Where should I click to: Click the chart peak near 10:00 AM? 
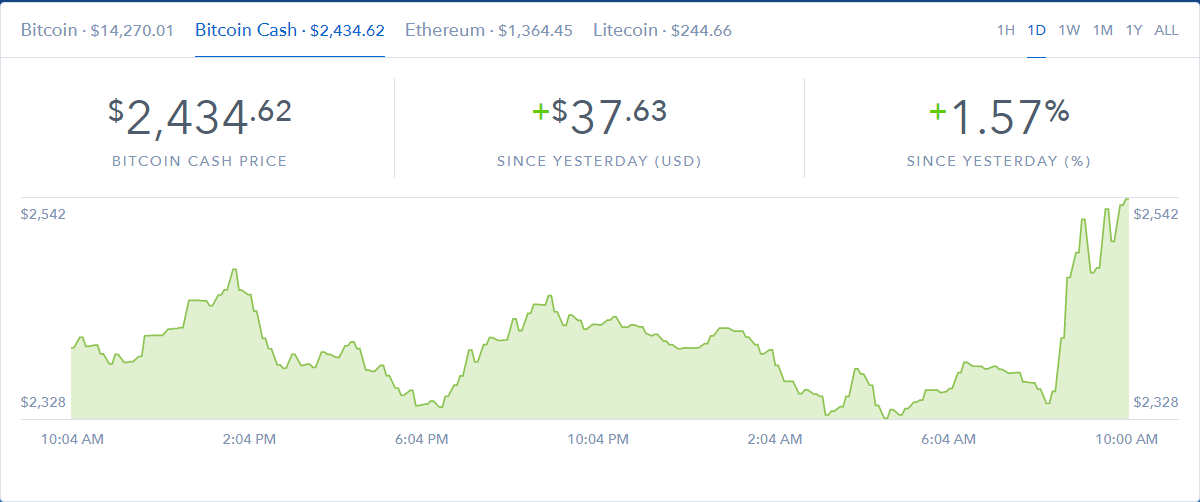pyautogui.click(x=1126, y=200)
